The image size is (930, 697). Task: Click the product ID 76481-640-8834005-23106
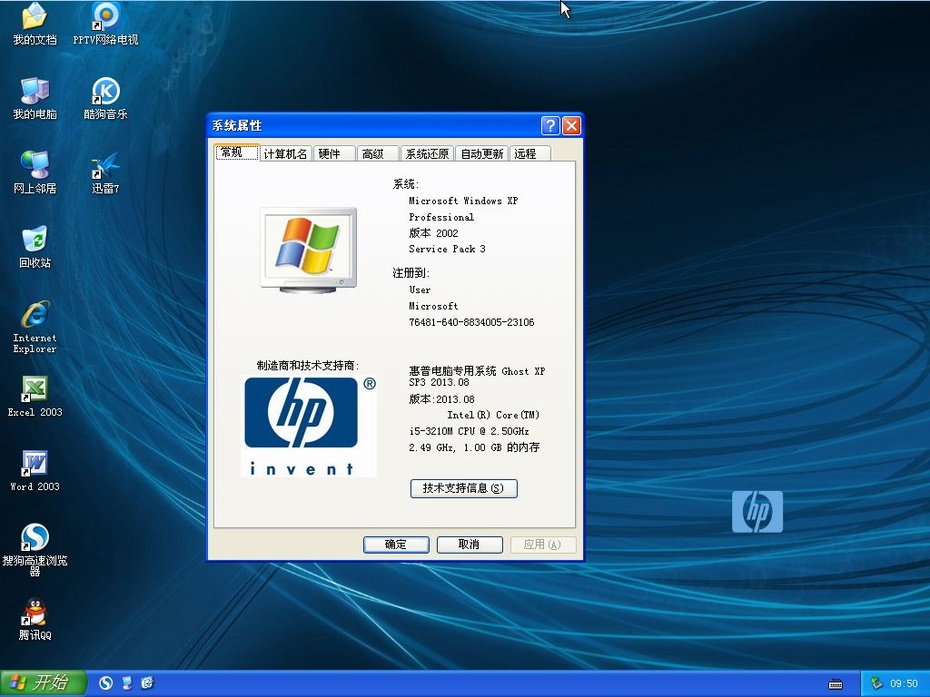tap(472, 322)
